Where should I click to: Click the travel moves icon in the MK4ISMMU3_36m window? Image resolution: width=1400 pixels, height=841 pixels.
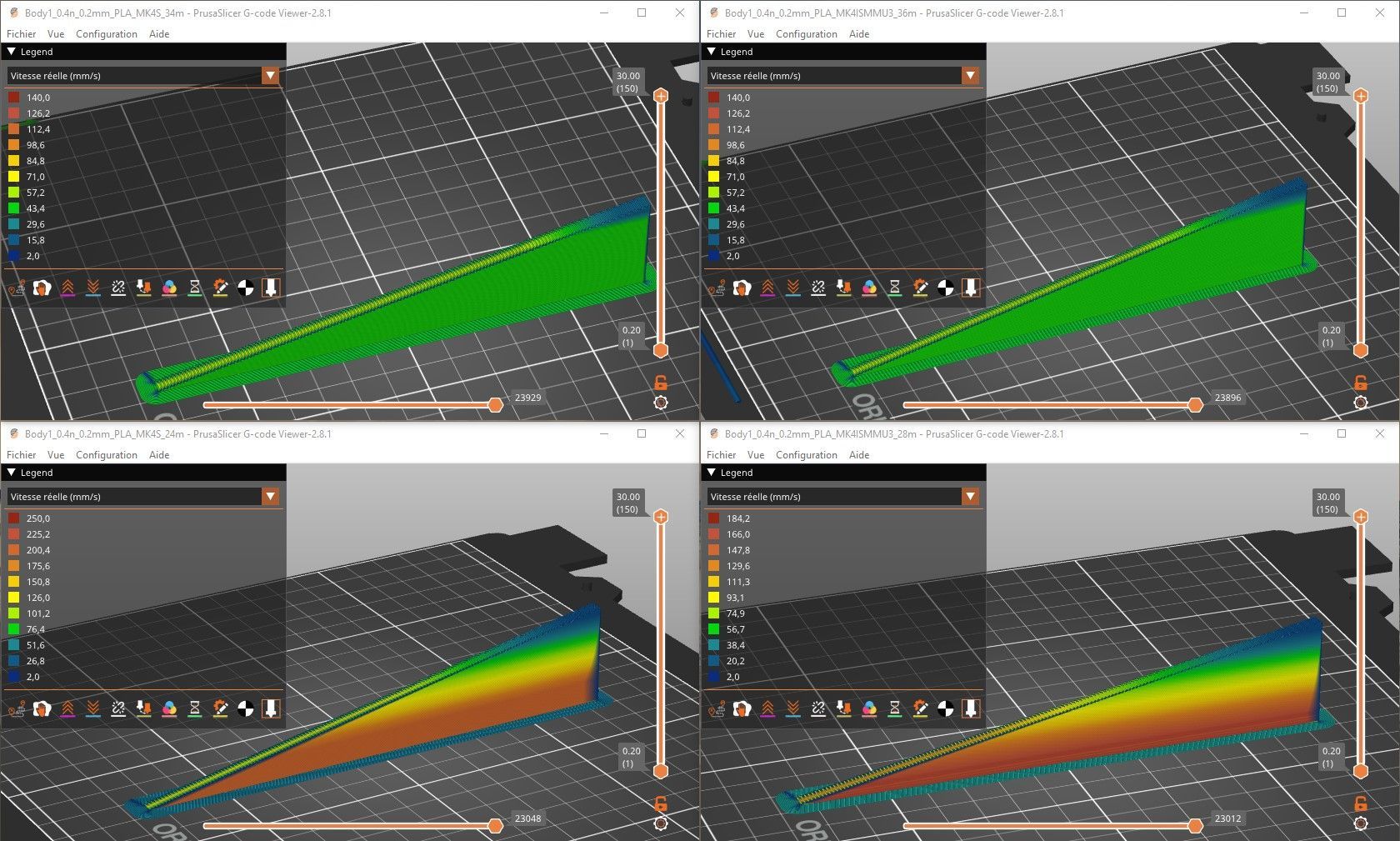[716, 288]
